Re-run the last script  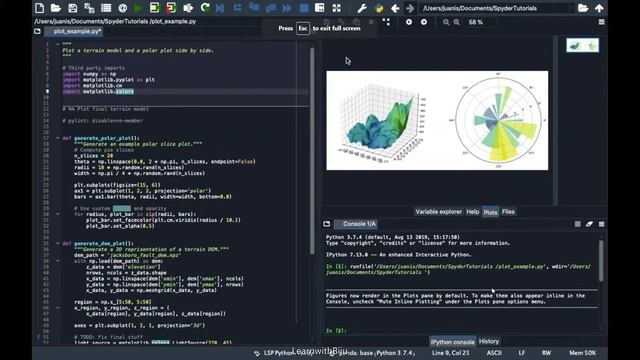tap(205, 8)
